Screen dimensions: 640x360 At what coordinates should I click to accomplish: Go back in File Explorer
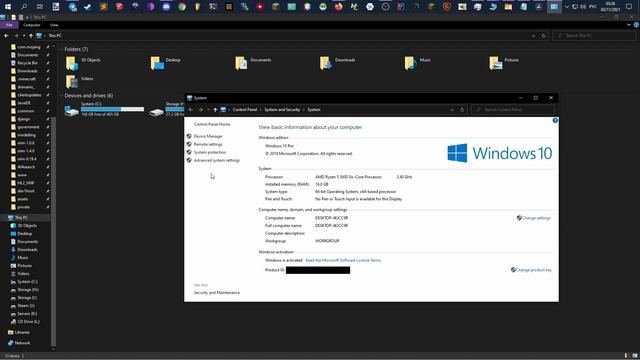(x=6, y=36)
